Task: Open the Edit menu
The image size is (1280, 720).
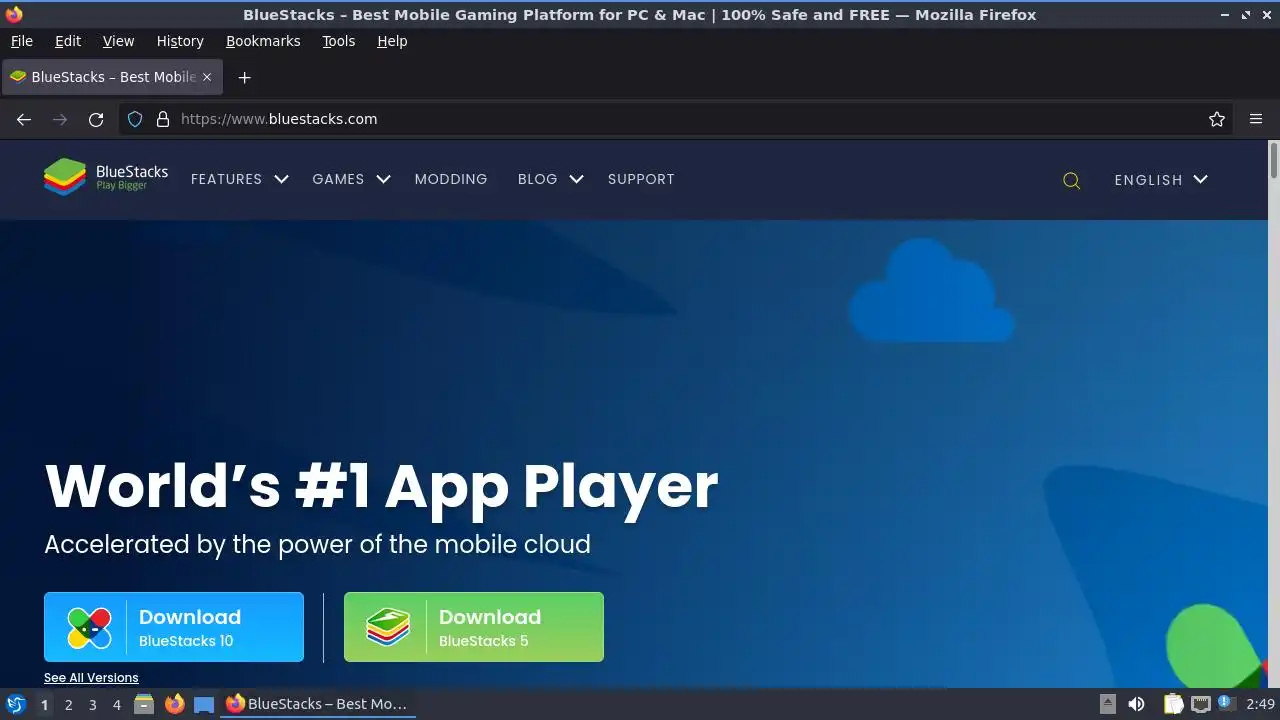Action: pyautogui.click(x=68, y=41)
